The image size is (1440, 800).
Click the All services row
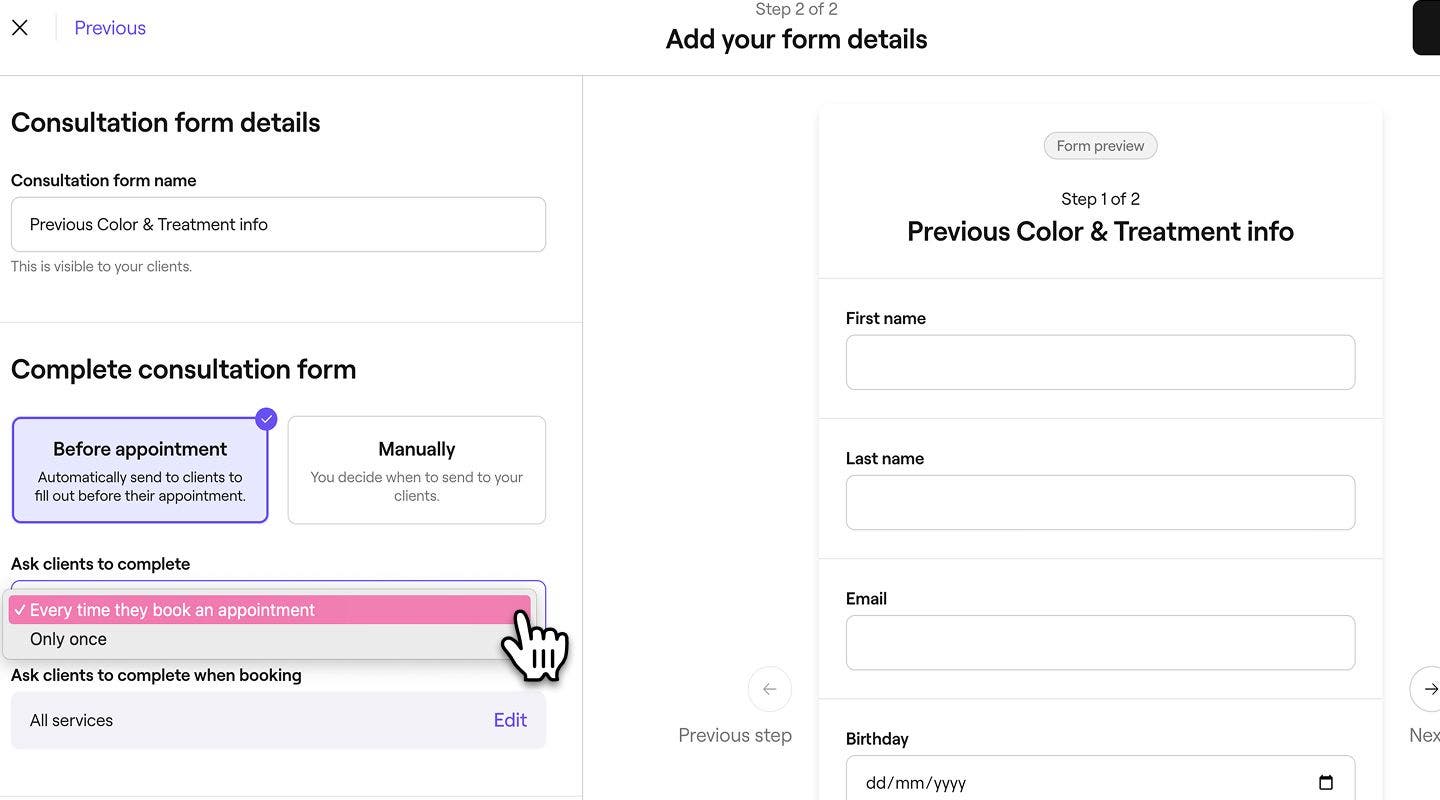278,720
